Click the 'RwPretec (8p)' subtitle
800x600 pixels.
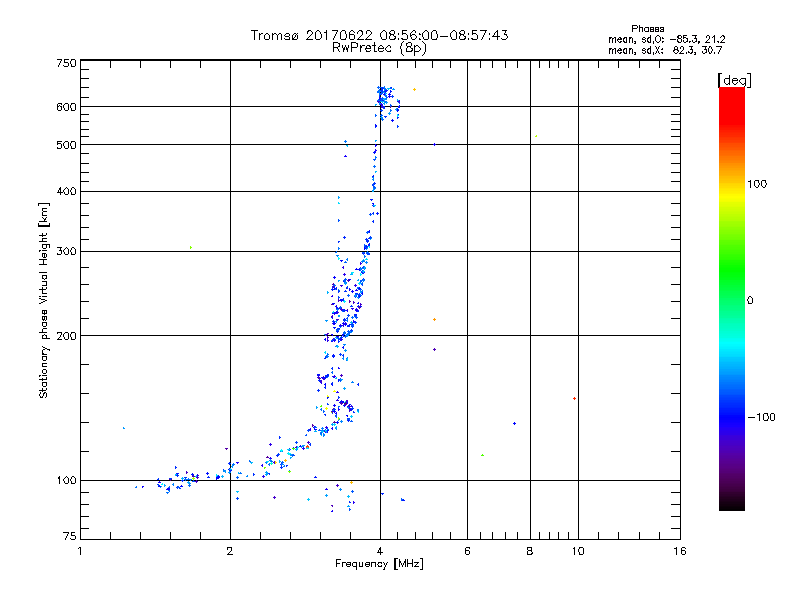379,48
